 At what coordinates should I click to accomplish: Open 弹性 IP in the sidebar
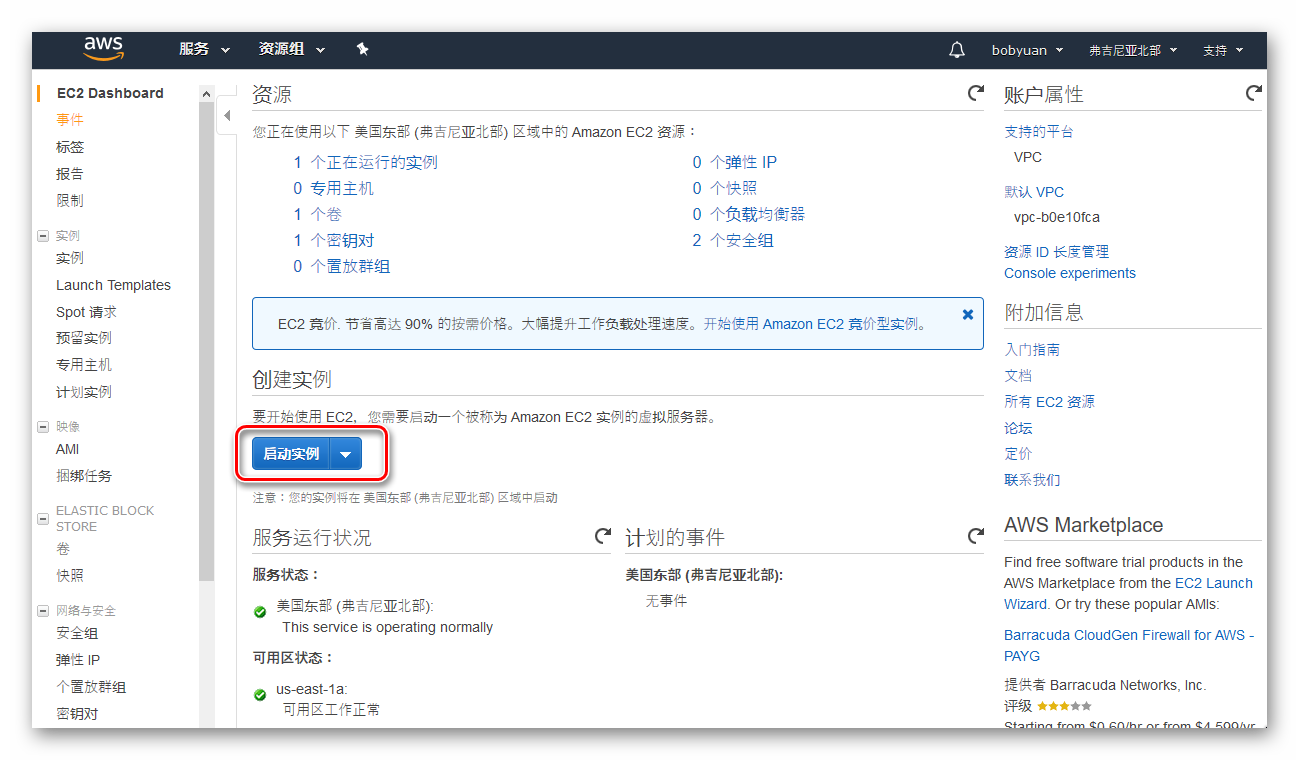pos(78,660)
